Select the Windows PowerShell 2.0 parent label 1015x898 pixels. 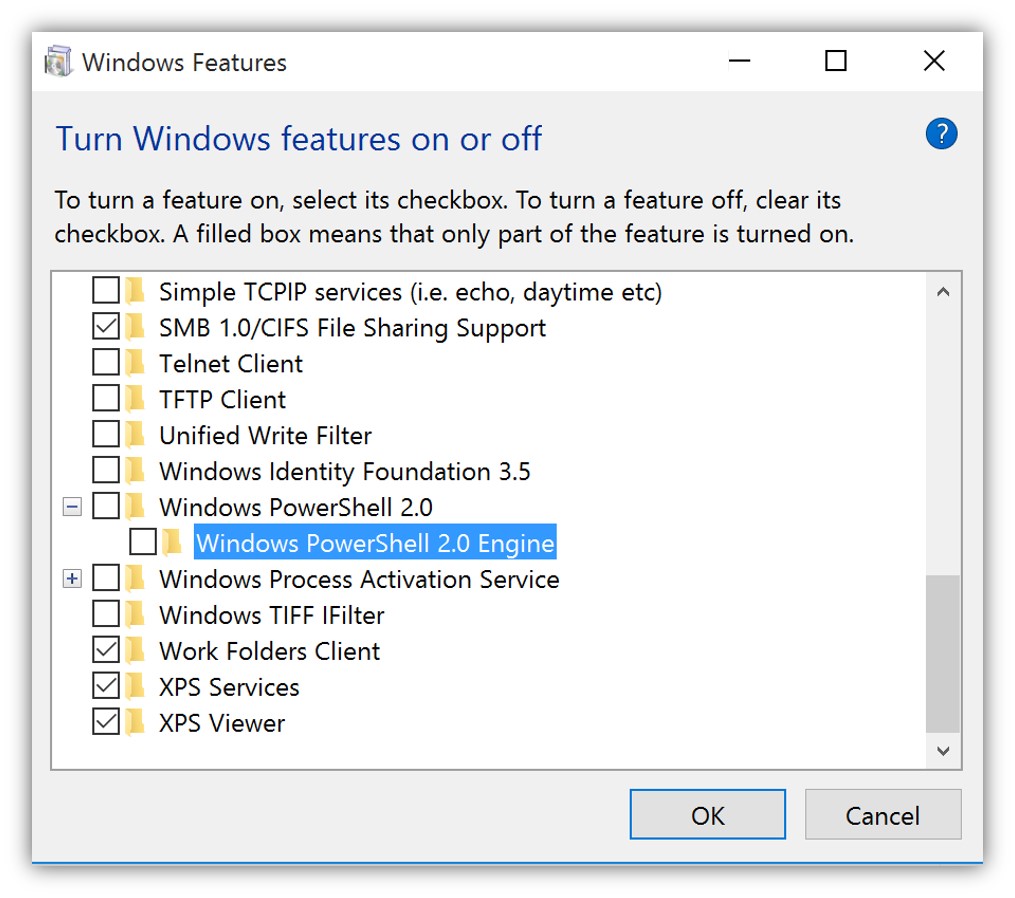[296, 507]
